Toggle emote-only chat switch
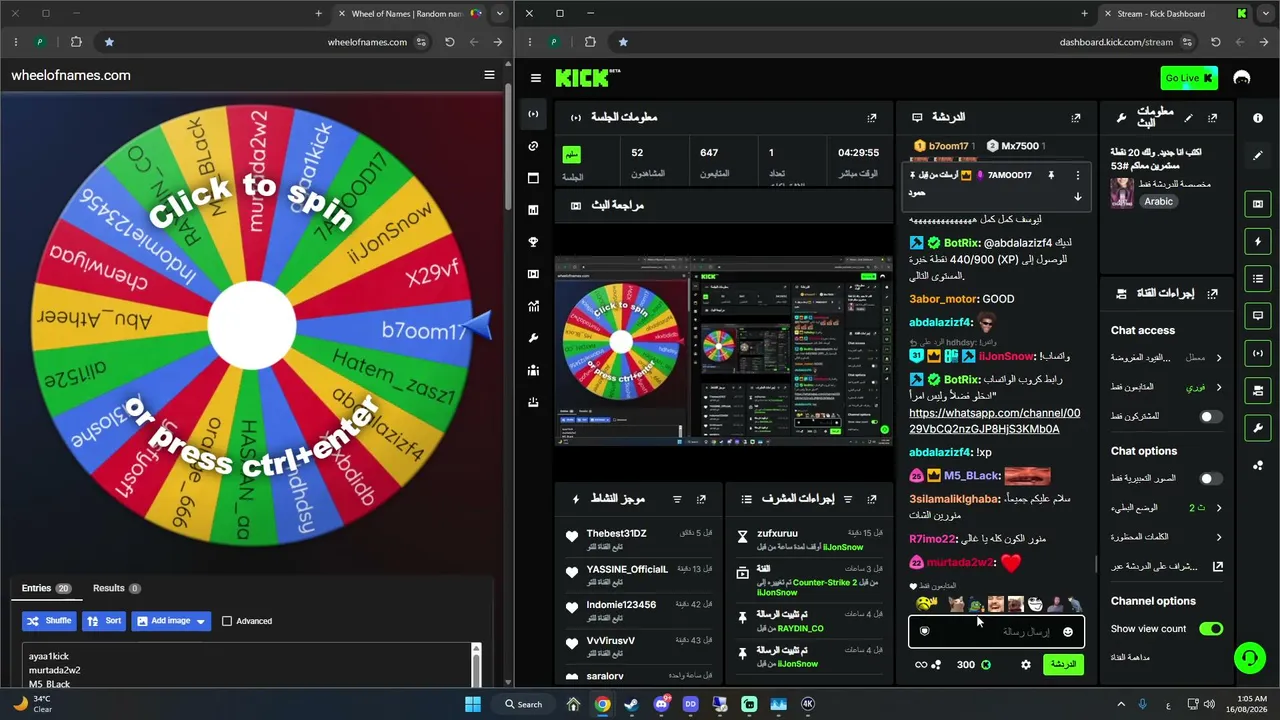Screen dimensions: 1280x720 1211,479
